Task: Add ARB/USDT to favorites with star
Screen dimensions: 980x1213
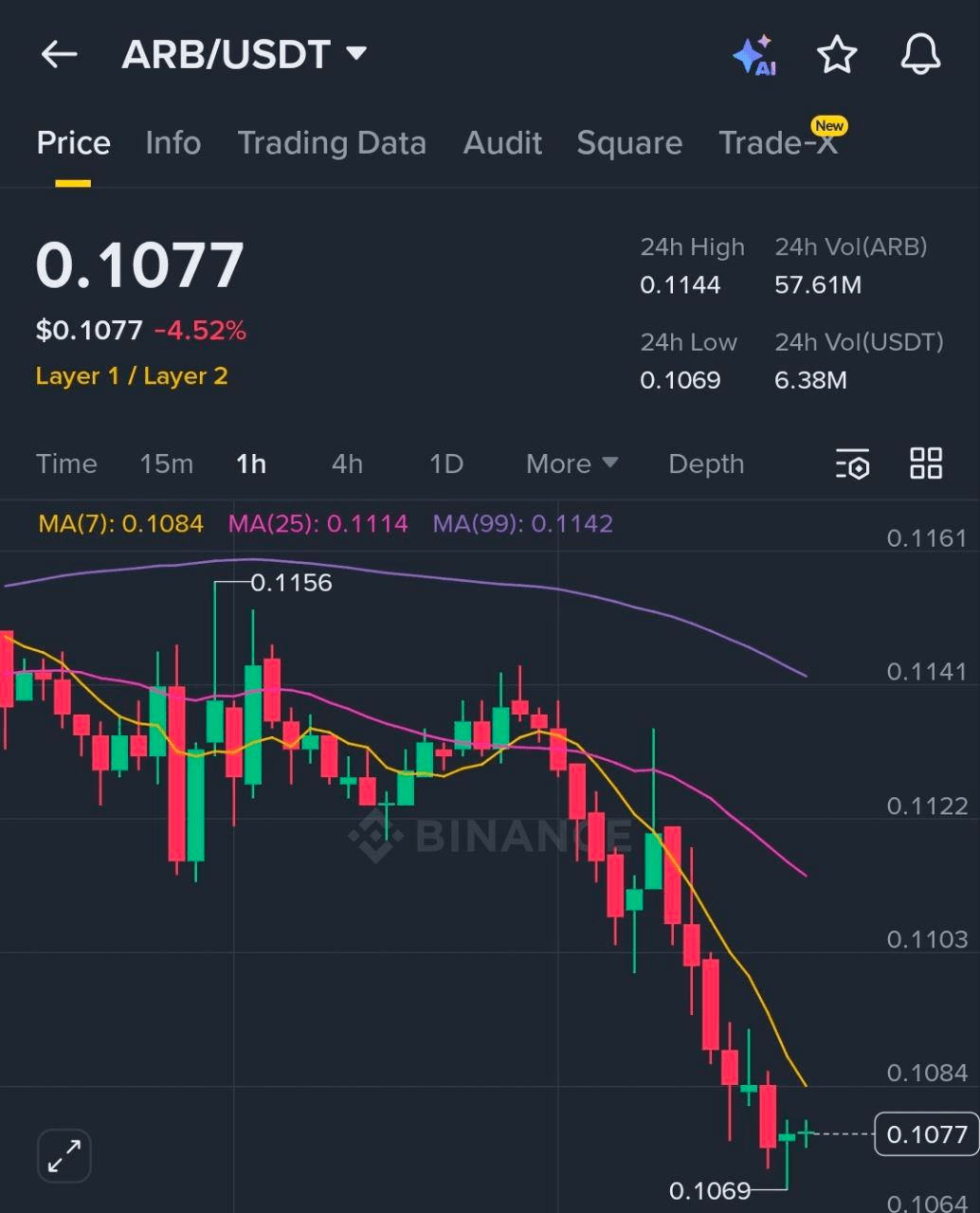Action: [837, 55]
